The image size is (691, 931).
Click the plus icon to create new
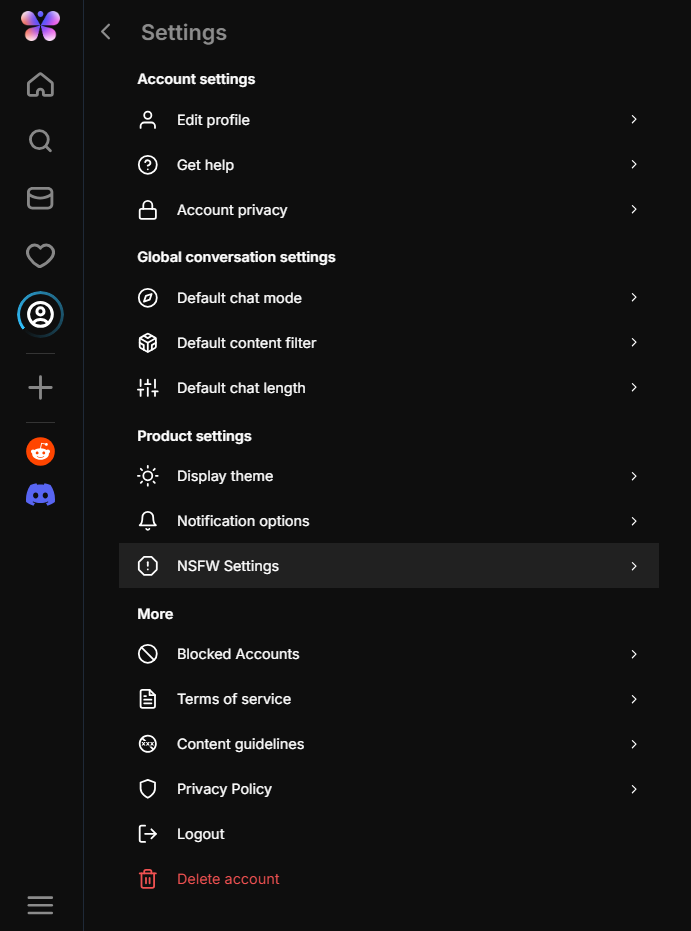point(40,388)
